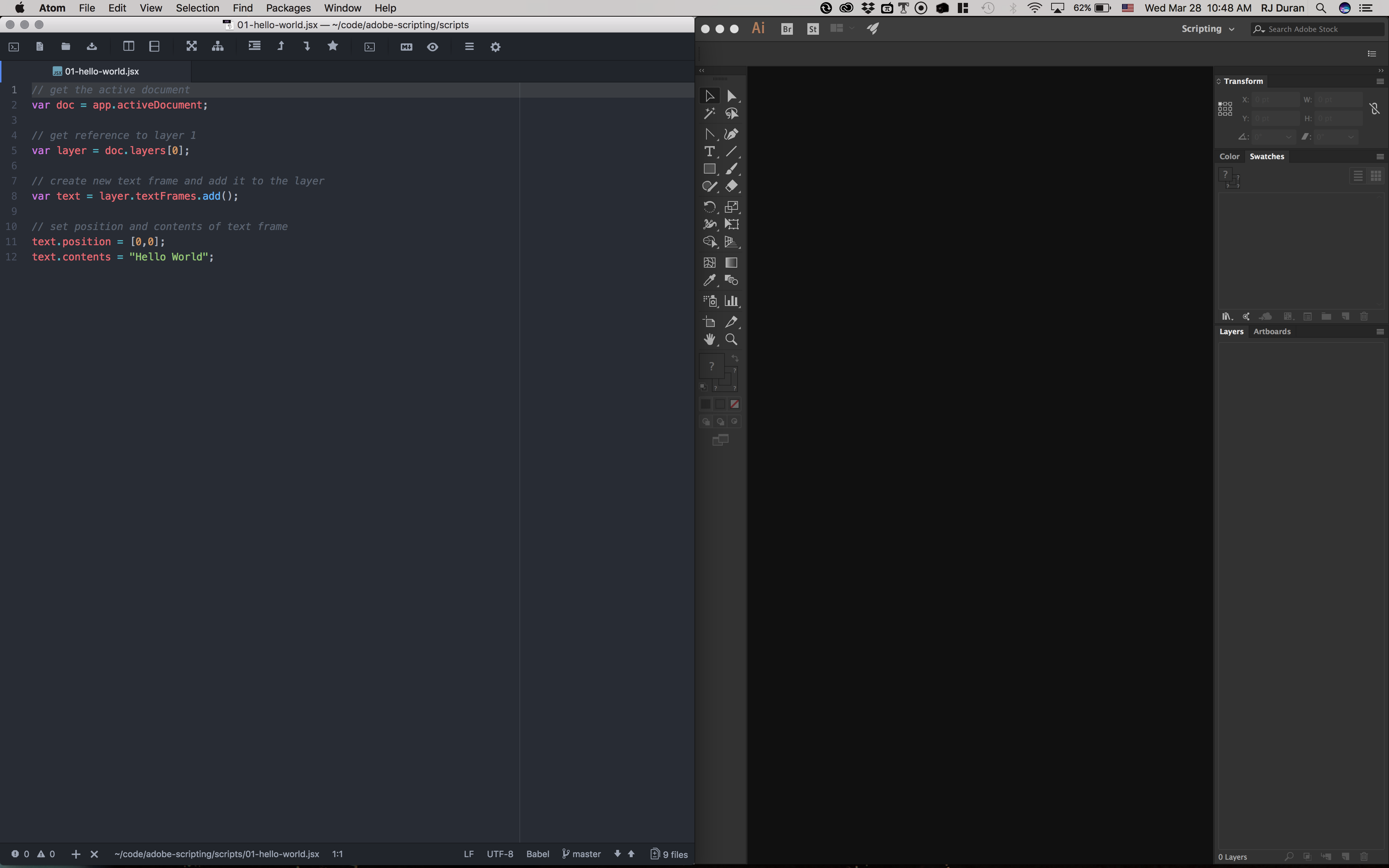Select the Type tool
1389x868 pixels.
click(x=709, y=152)
